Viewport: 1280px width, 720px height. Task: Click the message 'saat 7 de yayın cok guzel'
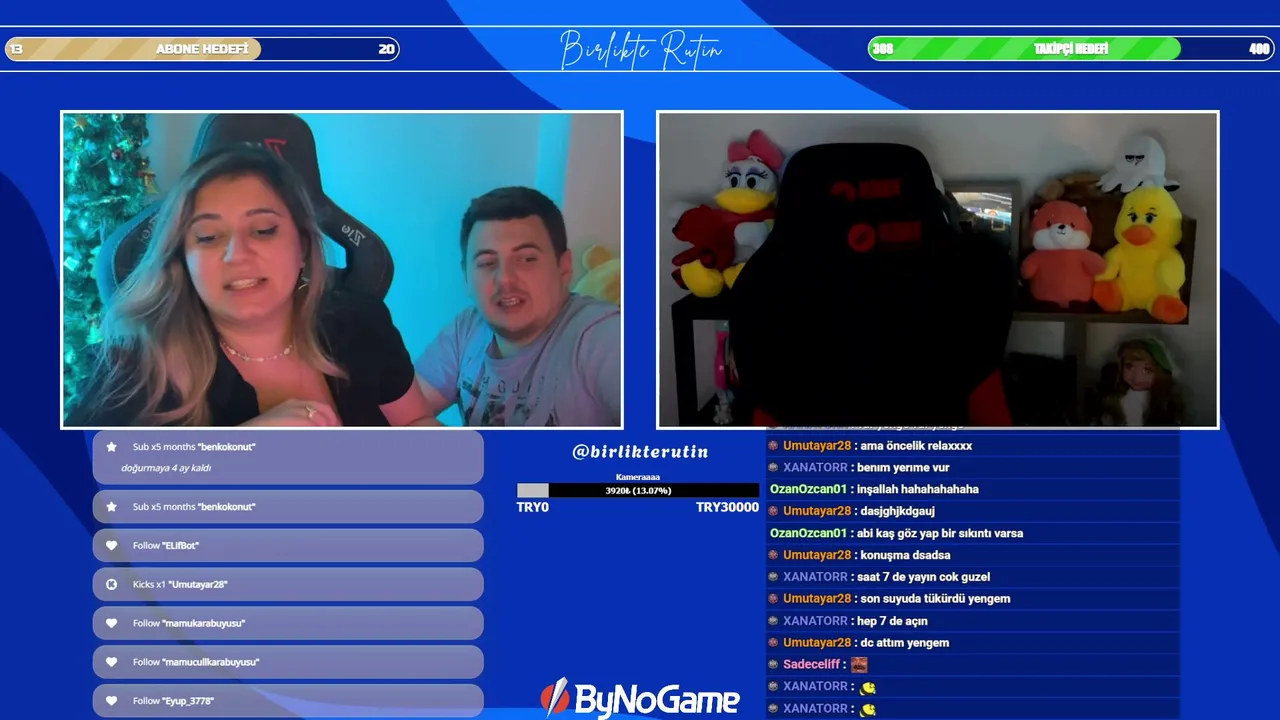tap(923, 577)
